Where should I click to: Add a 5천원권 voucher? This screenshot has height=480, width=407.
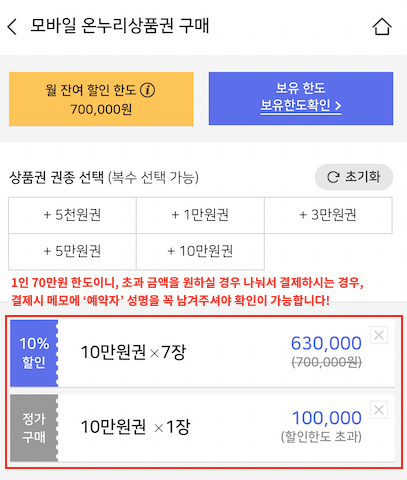[x=72, y=215]
